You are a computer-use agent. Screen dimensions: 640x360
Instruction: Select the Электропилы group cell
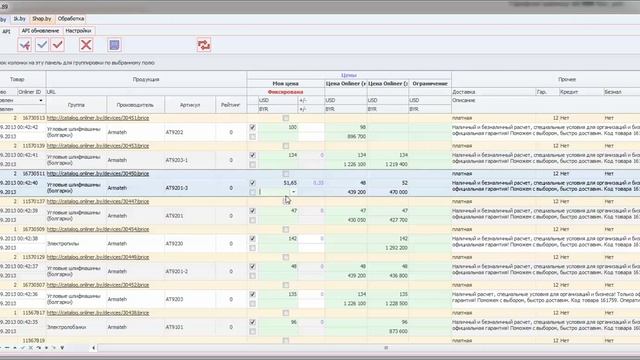point(76,244)
